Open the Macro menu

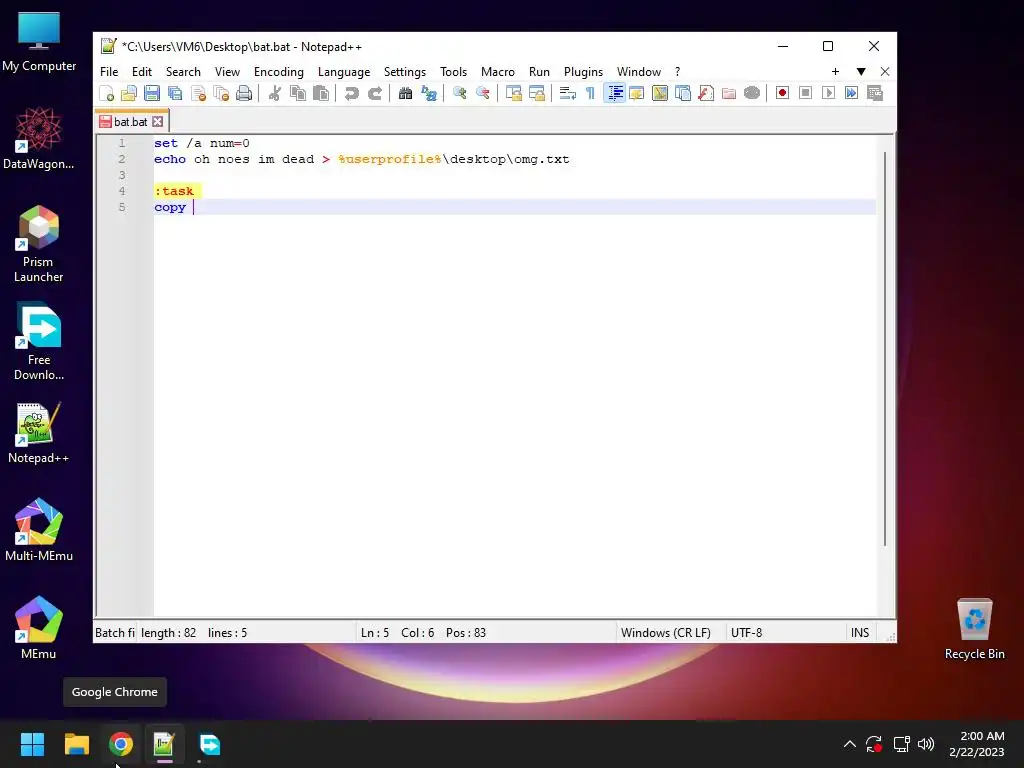[498, 72]
